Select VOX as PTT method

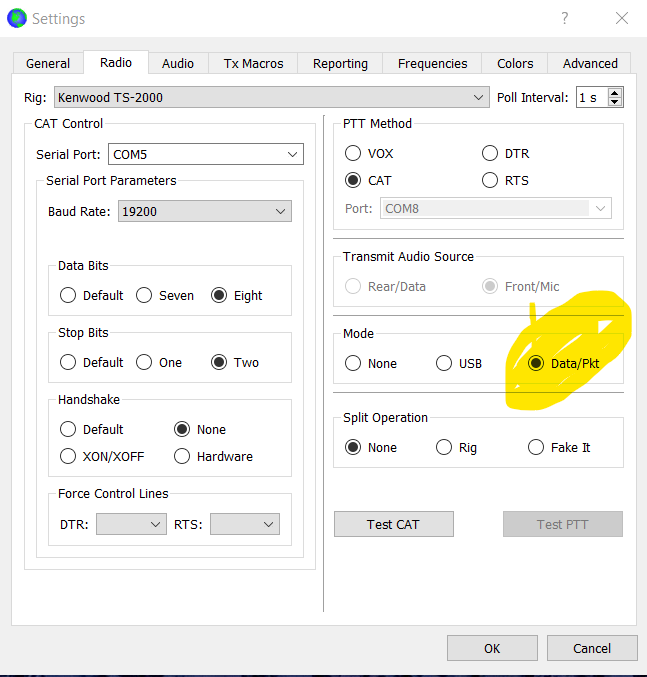pos(353,154)
